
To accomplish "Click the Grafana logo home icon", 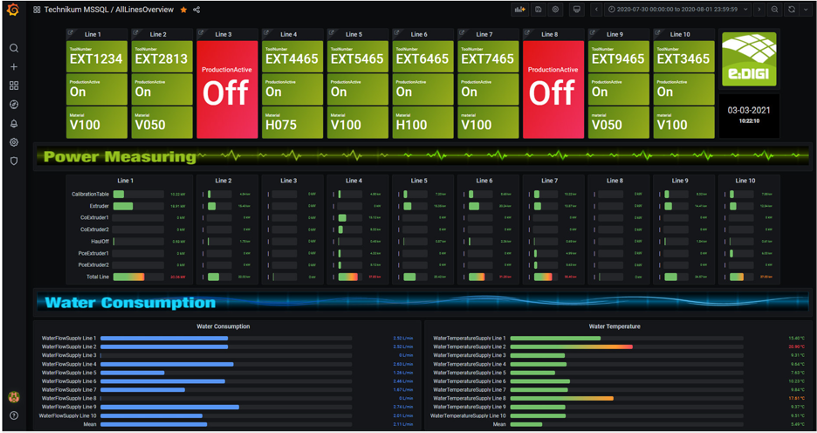I will click(x=14, y=10).
